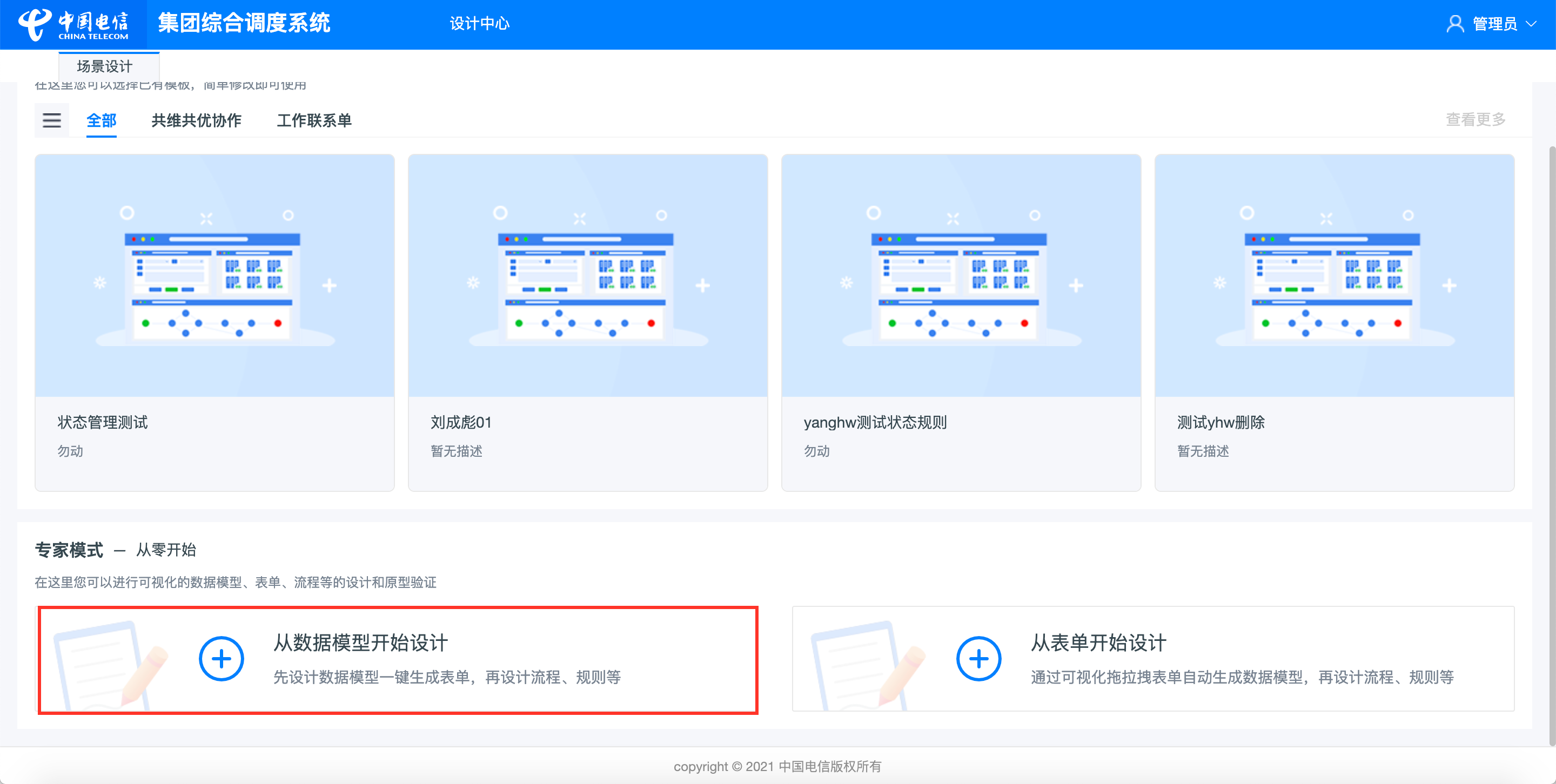Click the hamburger menu icon beside 全部
This screenshot has height=784, width=1556.
(x=51, y=120)
